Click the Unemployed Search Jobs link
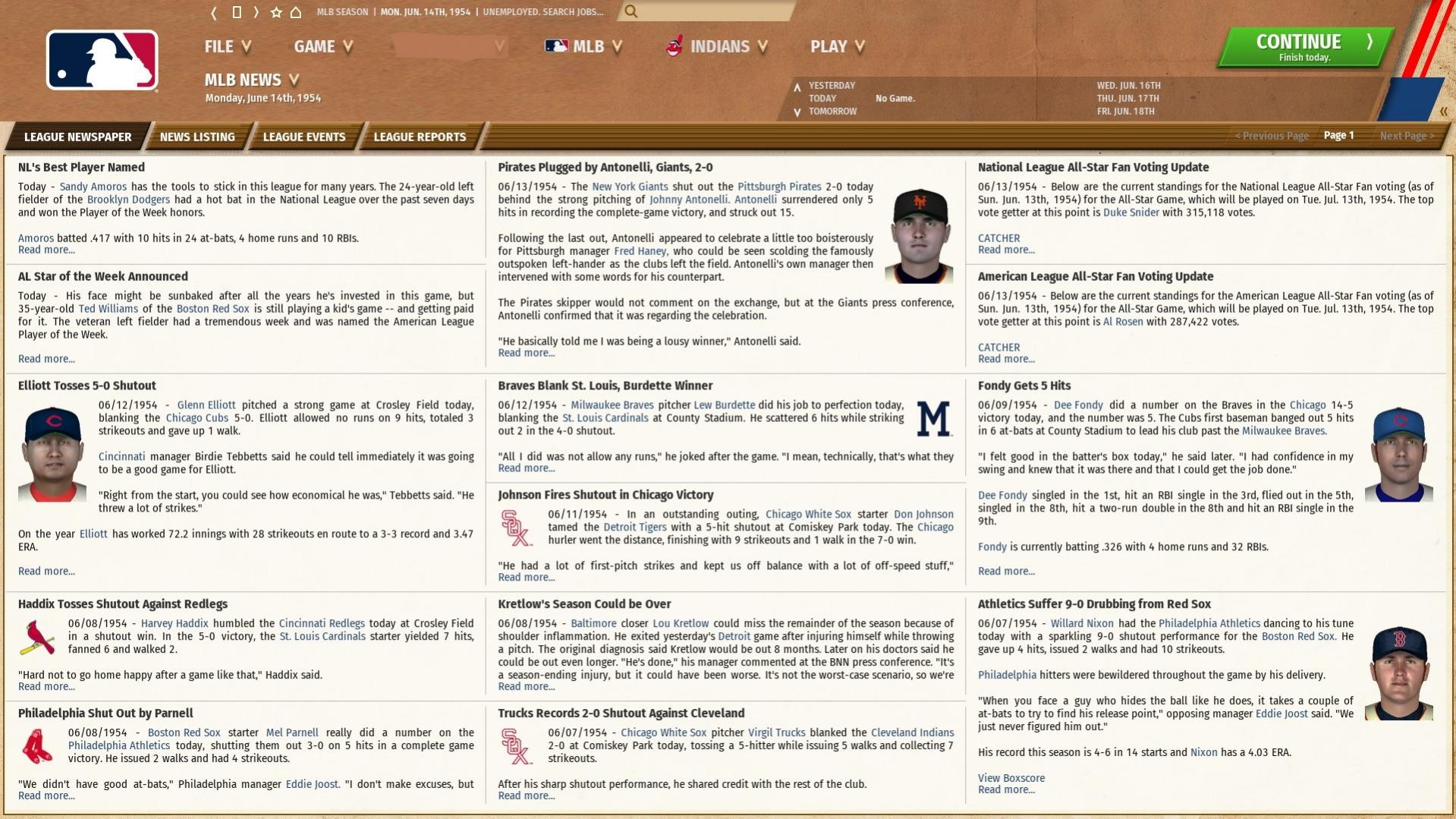This screenshot has height=819, width=1456. click(x=543, y=12)
